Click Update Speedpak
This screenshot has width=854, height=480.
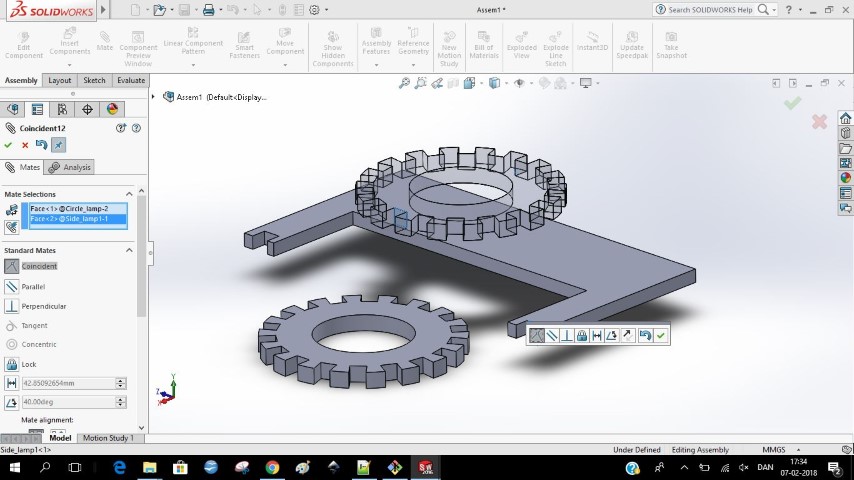pyautogui.click(x=632, y=45)
